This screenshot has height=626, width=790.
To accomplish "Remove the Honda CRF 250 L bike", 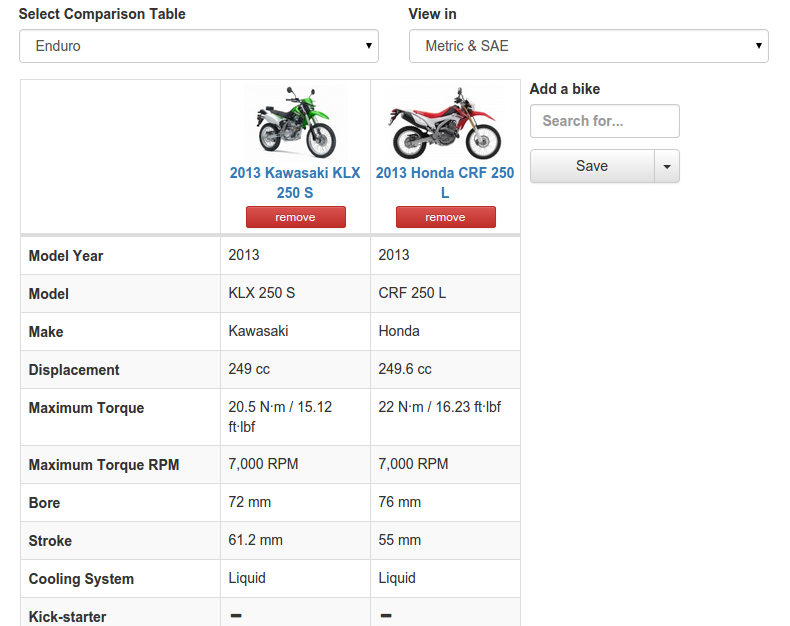I will tap(445, 217).
